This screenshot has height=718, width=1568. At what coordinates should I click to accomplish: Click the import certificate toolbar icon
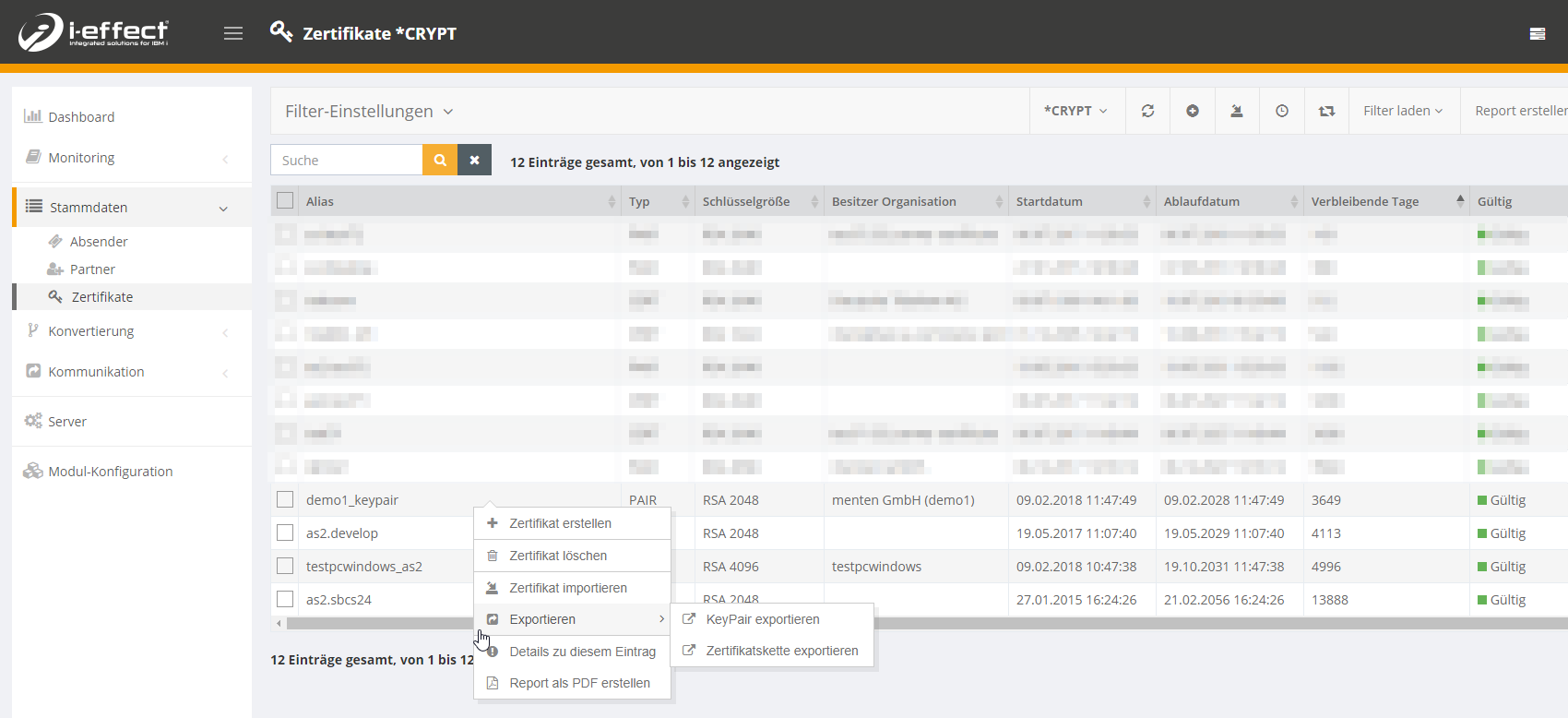(x=1237, y=111)
